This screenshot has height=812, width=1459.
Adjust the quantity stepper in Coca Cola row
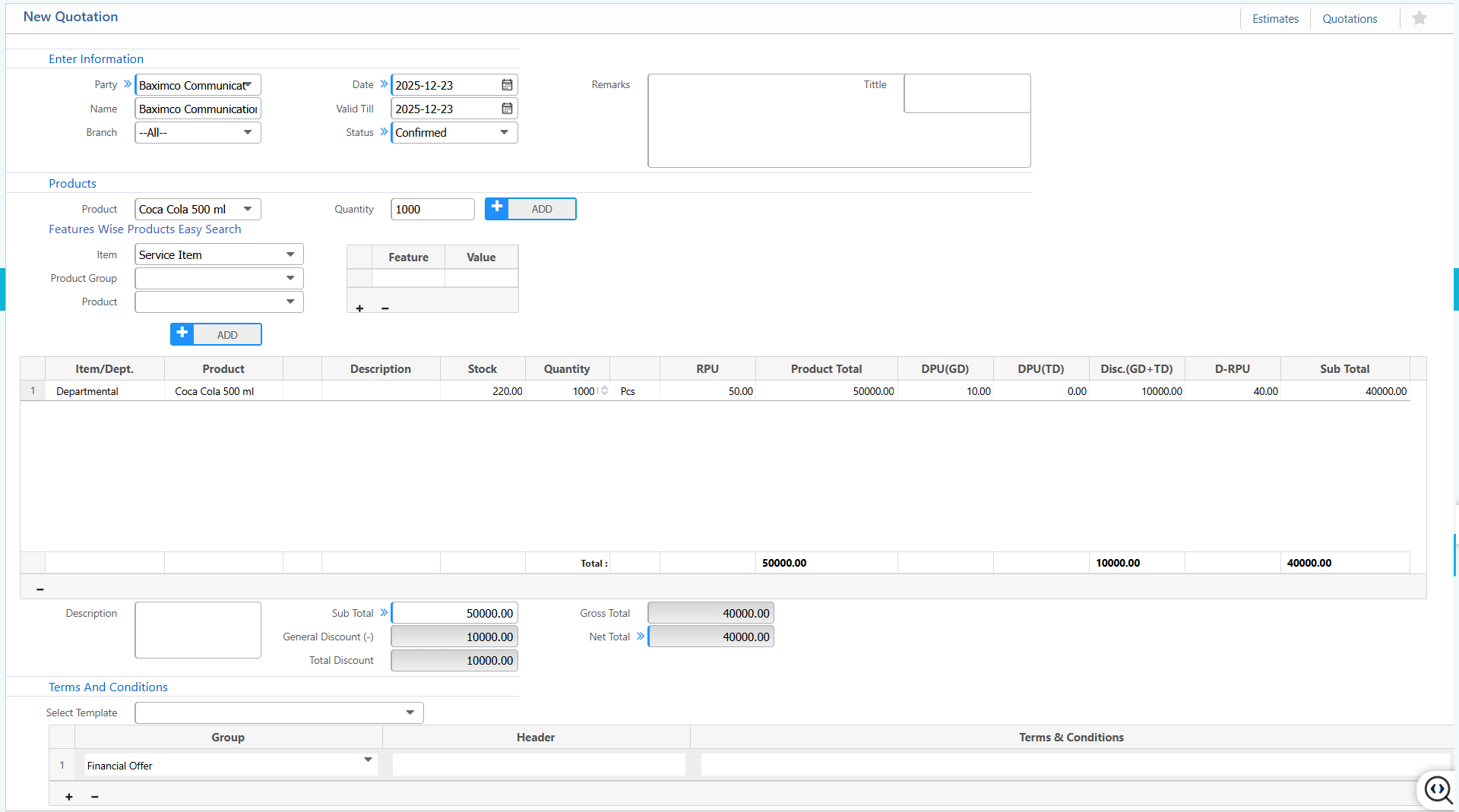tap(604, 390)
